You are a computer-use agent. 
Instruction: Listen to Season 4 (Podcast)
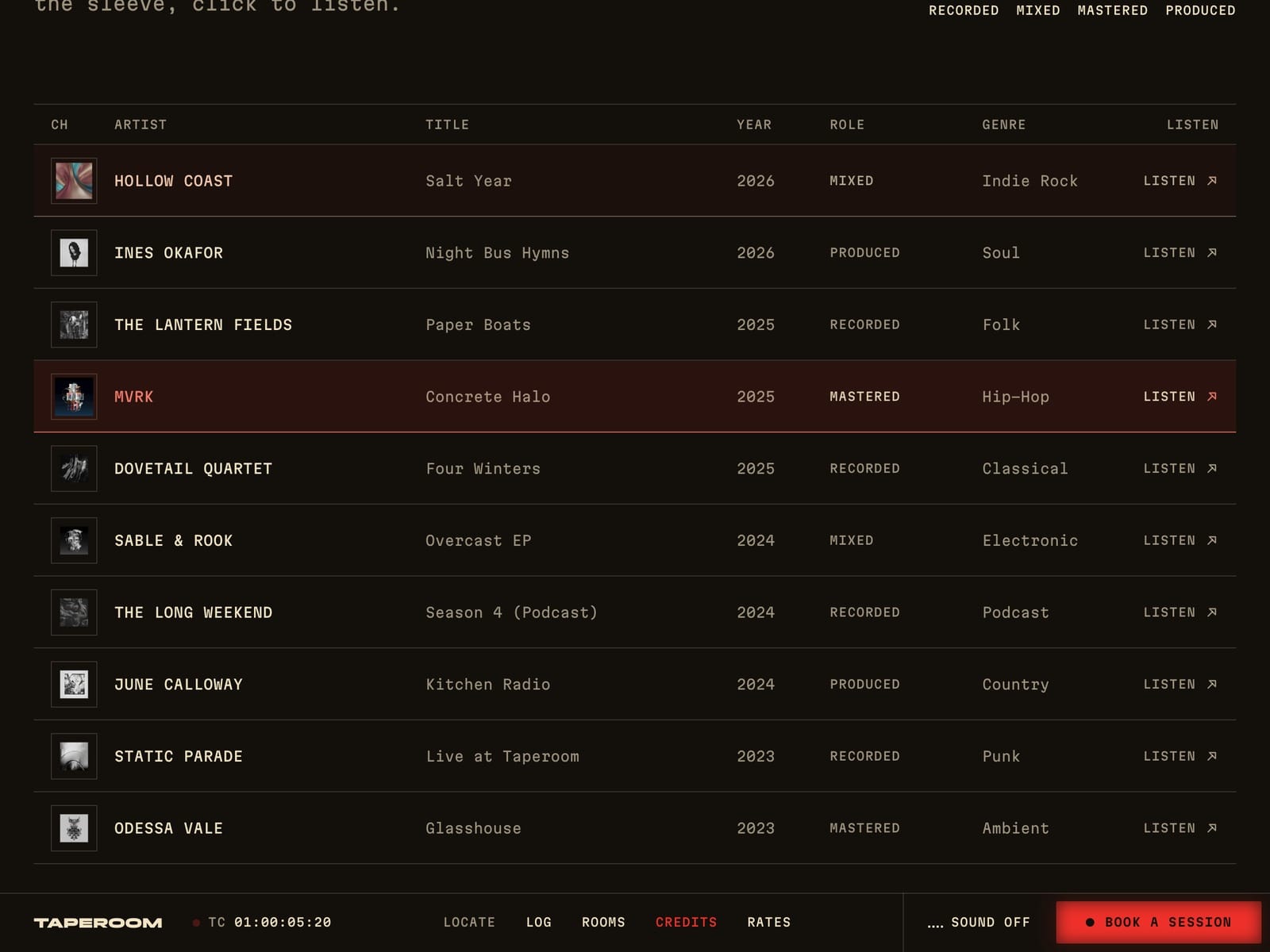tap(1180, 612)
